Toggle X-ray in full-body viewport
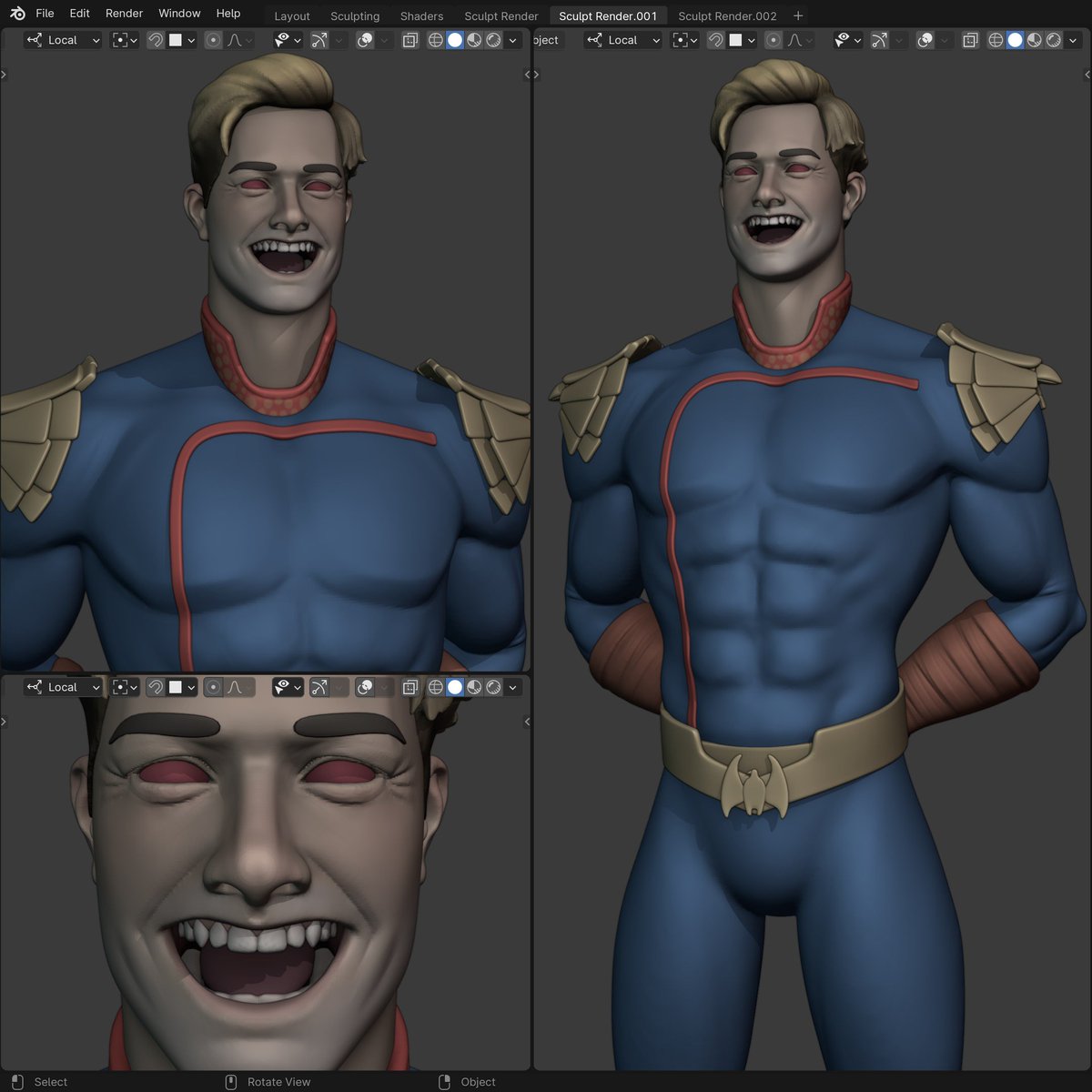 [971, 40]
